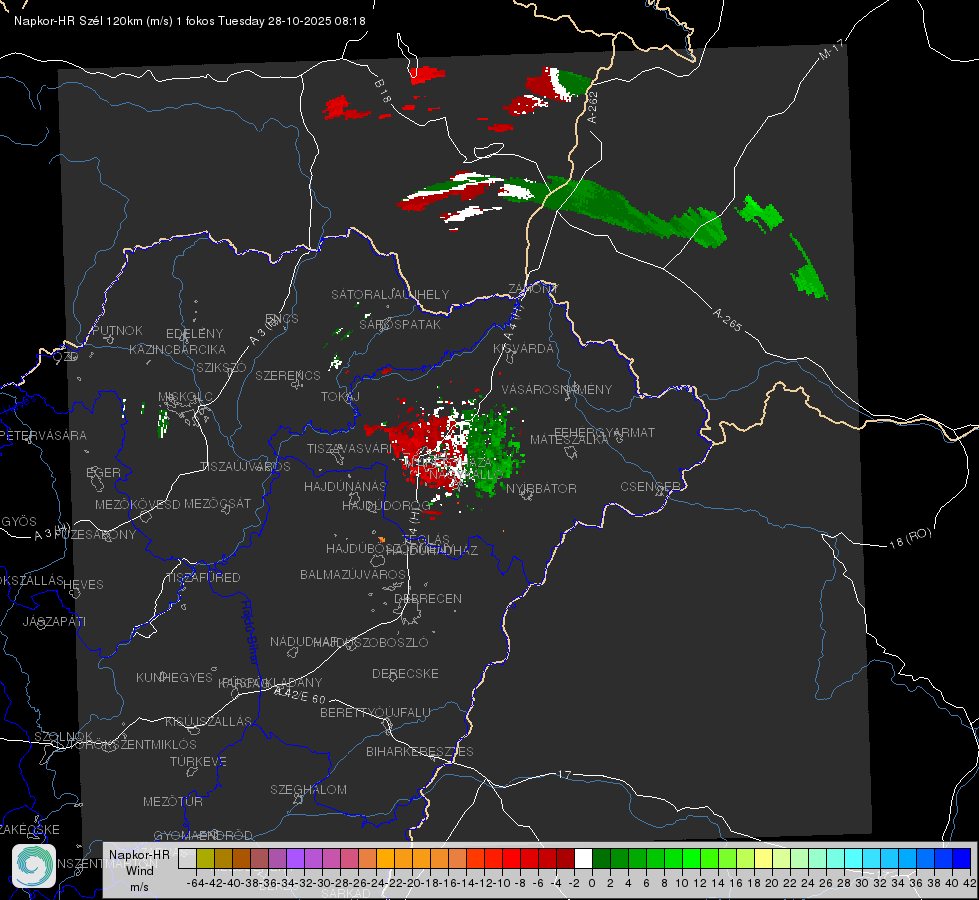The width and height of the screenshot is (979, 900).
Task: Click the SÁTORALJAÚJHELY label
Action: pyautogui.click(x=390, y=294)
